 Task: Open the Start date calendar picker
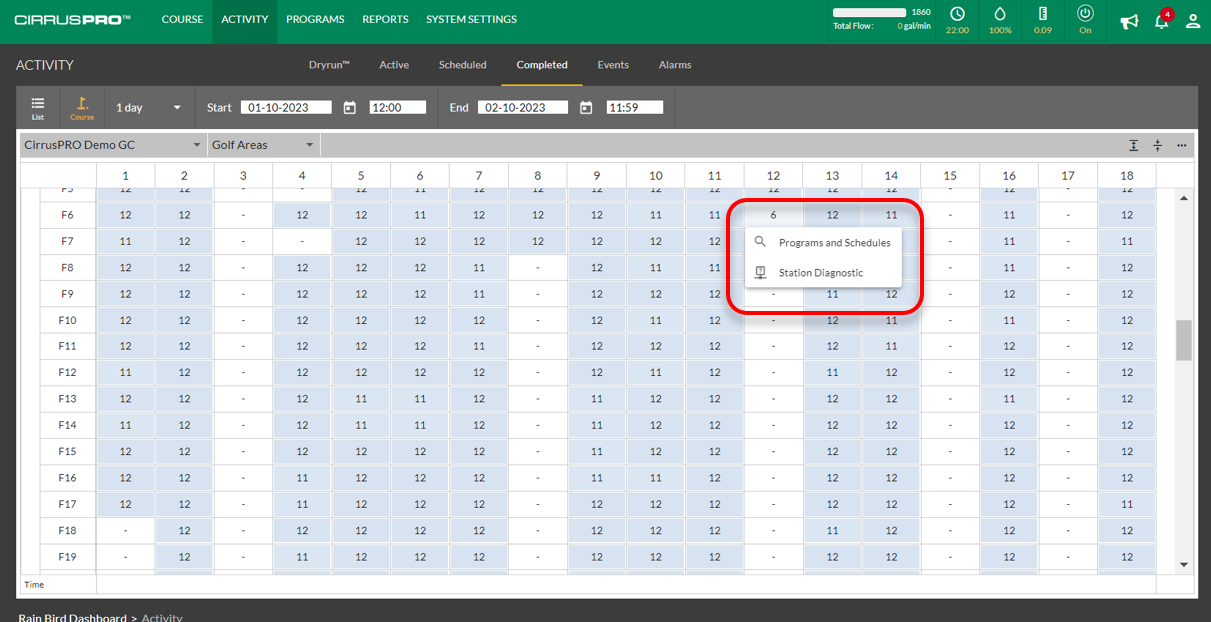click(350, 108)
